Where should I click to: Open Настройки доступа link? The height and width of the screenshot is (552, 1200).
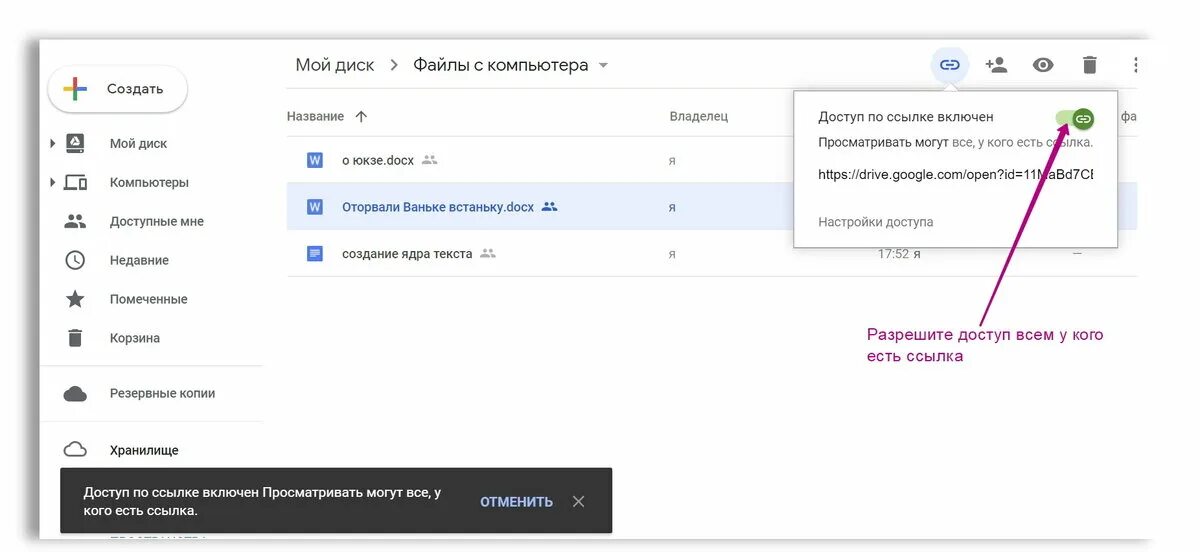(876, 222)
